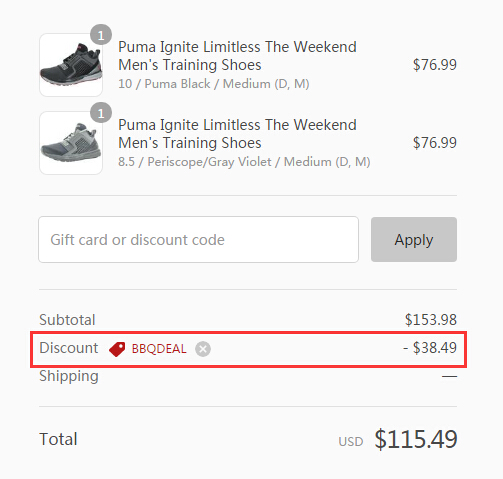Screen dimensions: 503x479
Task: Click quantity badge on the gray shoe
Action: pos(101,113)
